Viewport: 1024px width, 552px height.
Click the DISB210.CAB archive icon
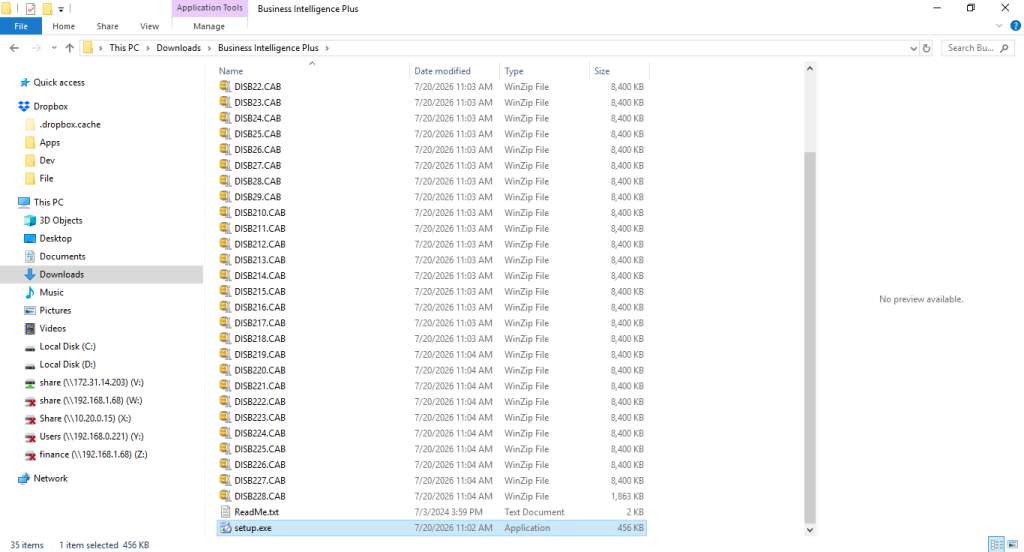point(225,212)
